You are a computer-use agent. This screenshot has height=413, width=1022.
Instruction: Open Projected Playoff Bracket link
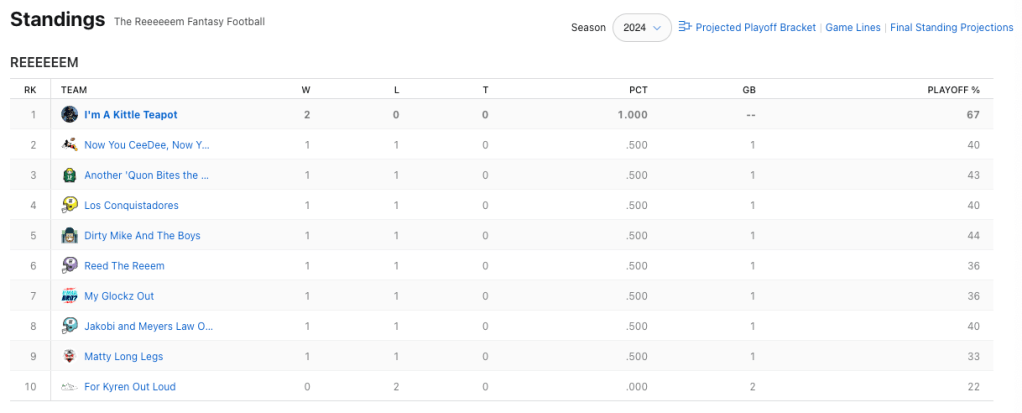[x=755, y=28]
